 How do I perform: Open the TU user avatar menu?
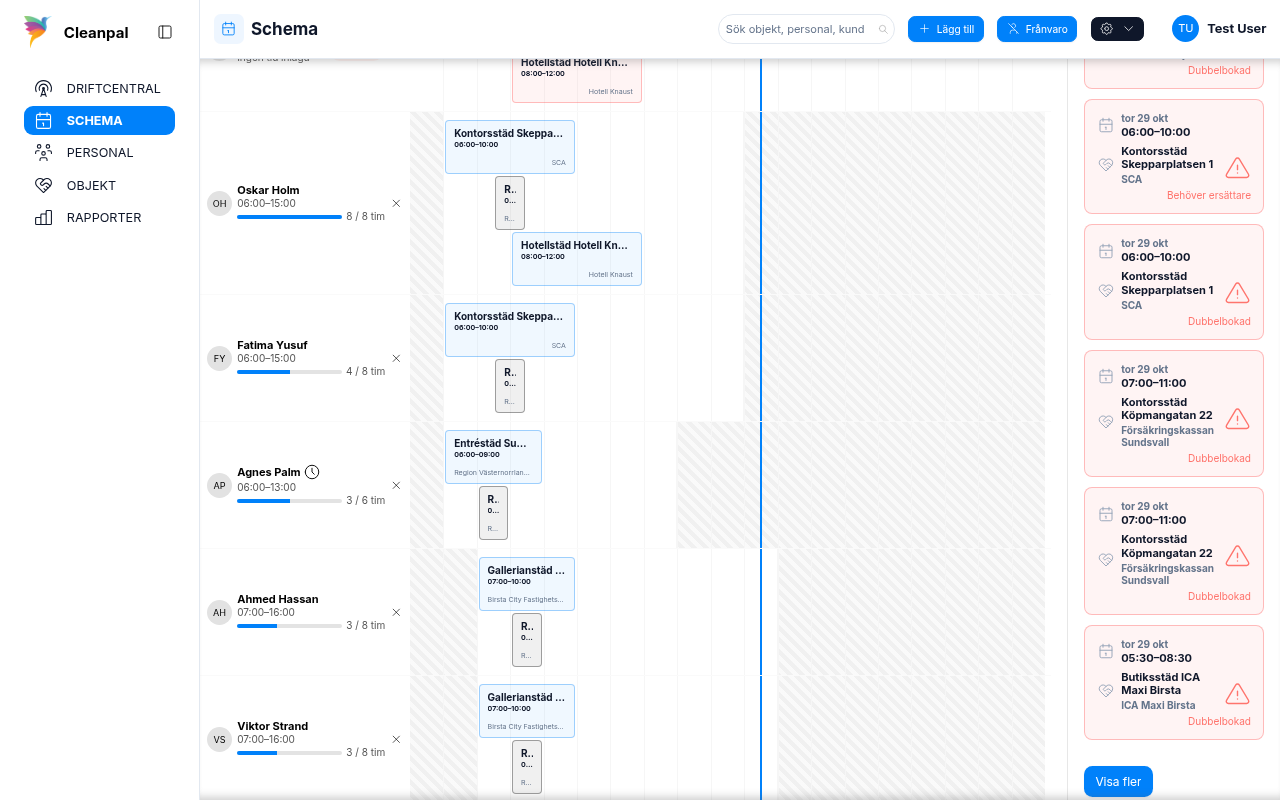1185,29
